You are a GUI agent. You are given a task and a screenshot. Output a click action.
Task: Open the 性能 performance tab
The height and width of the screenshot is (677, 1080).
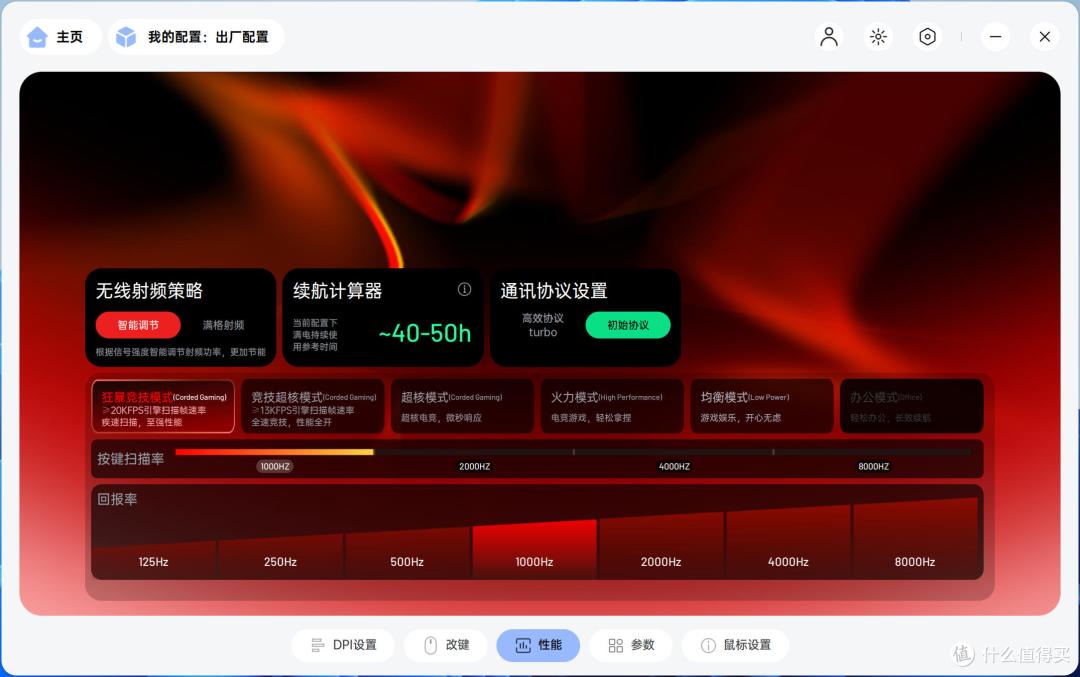point(538,645)
